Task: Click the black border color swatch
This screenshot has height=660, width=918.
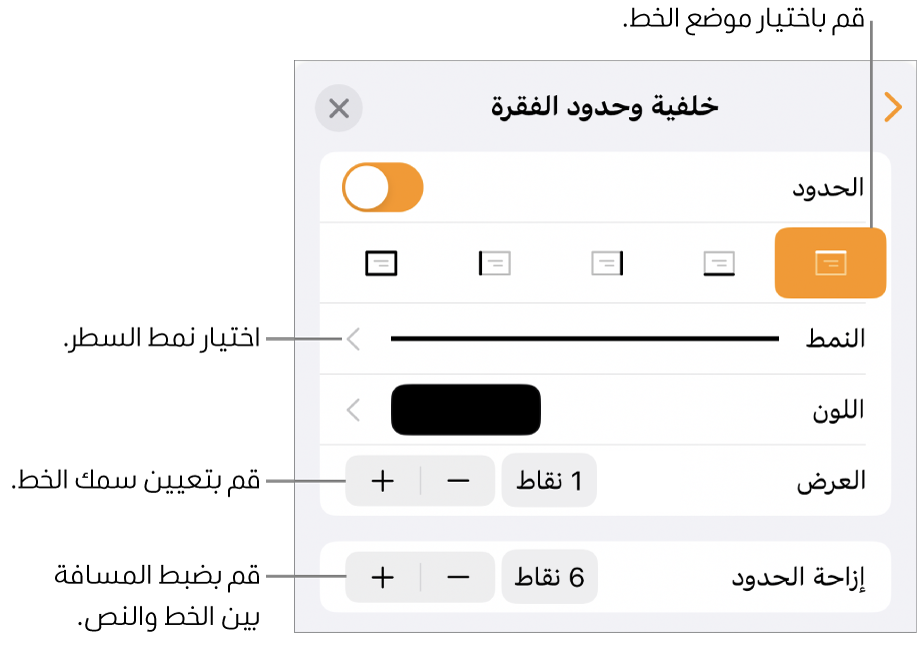Action: pyautogui.click(x=466, y=409)
